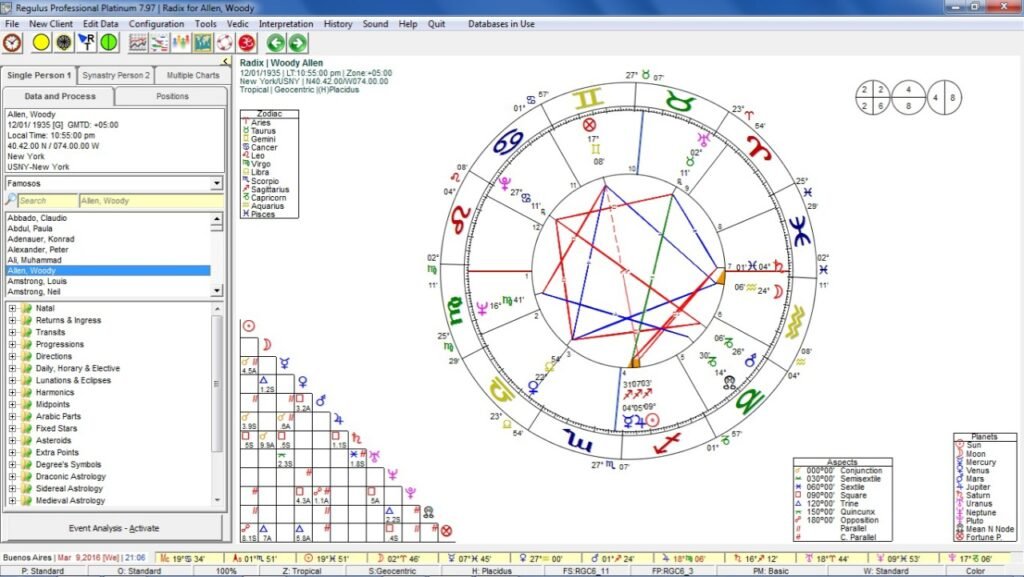Open the Interpretation menu
The height and width of the screenshot is (577, 1024).
point(286,23)
